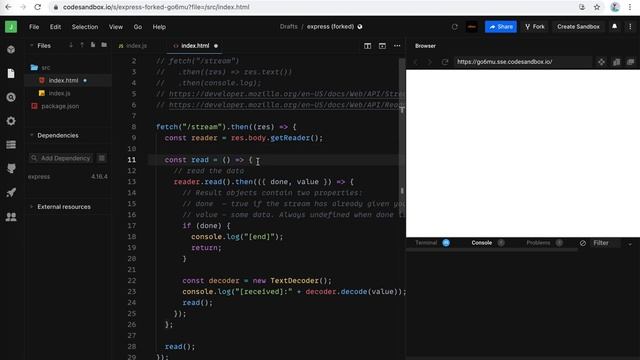Click the sandbox privacy globe icon
This screenshot has height=360, width=640.
360,27
